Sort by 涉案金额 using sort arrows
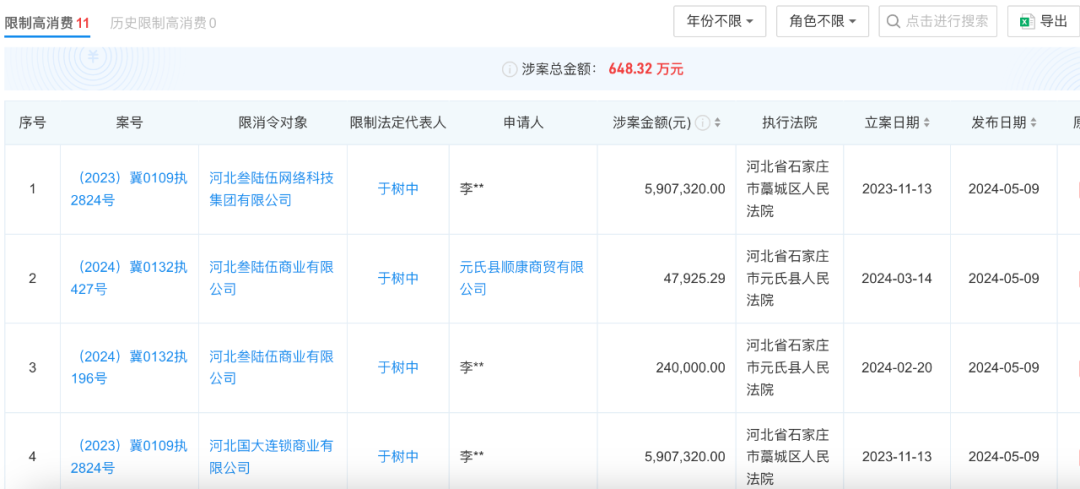The height and width of the screenshot is (489, 1080). [x=718, y=123]
